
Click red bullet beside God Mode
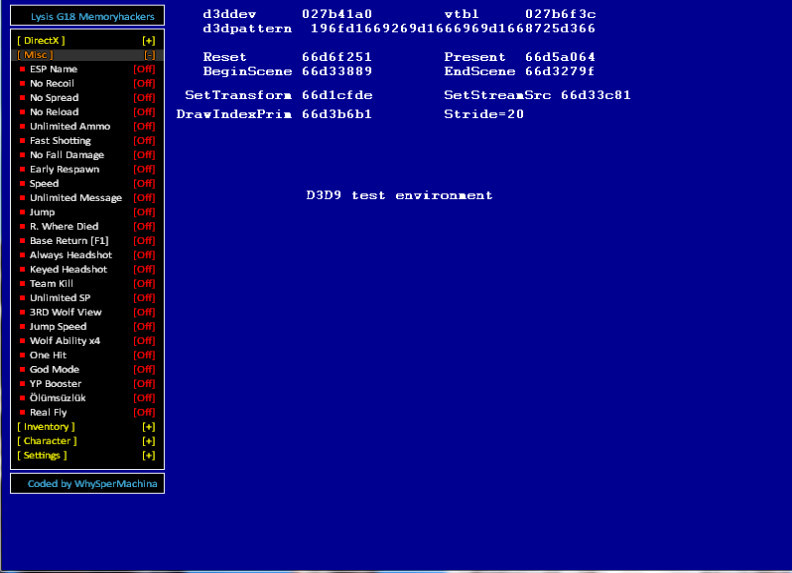(x=22, y=369)
